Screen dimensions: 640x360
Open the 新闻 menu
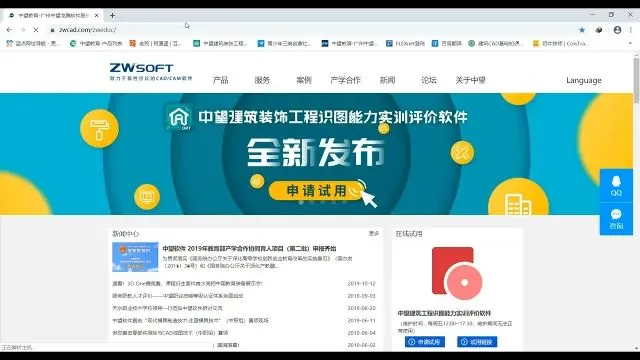pos(387,80)
